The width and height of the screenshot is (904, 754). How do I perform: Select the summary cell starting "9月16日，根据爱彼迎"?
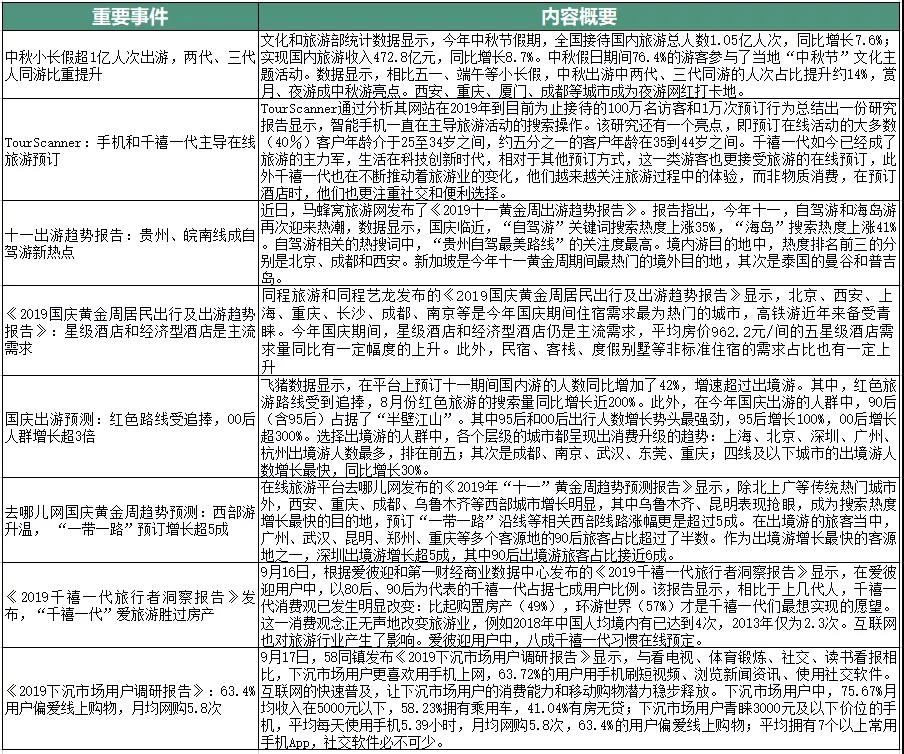(579, 605)
